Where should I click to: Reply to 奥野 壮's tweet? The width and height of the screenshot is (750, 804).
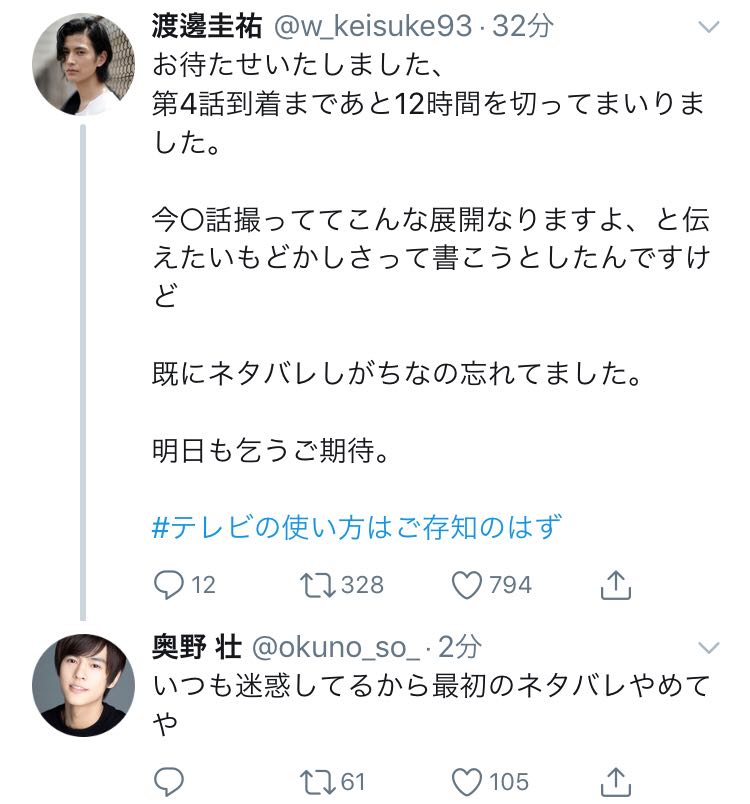click(169, 781)
